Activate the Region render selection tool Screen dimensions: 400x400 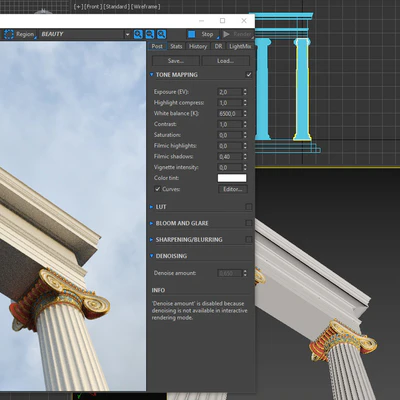[19, 34]
